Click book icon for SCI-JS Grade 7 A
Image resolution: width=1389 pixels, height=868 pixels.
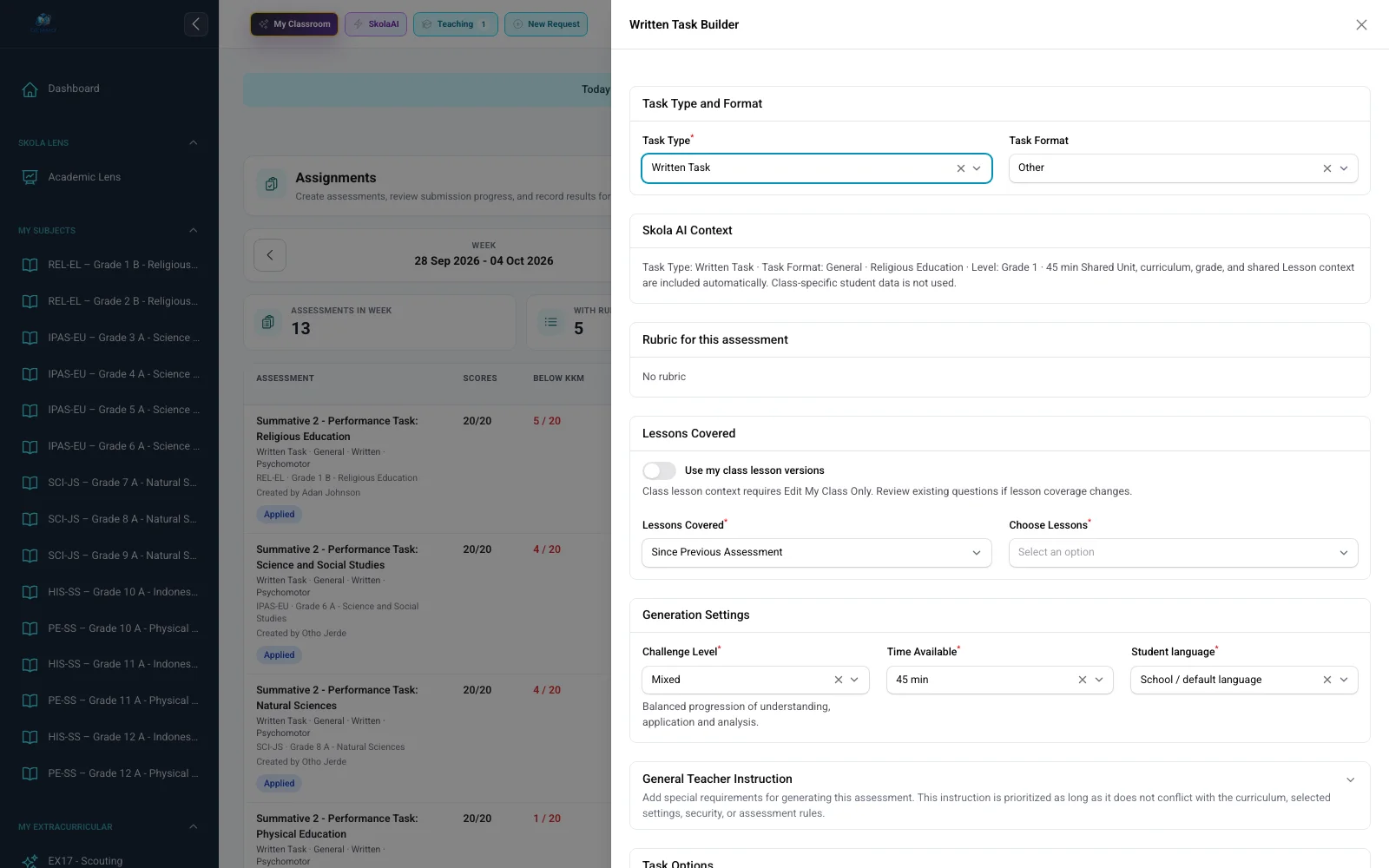point(30,483)
